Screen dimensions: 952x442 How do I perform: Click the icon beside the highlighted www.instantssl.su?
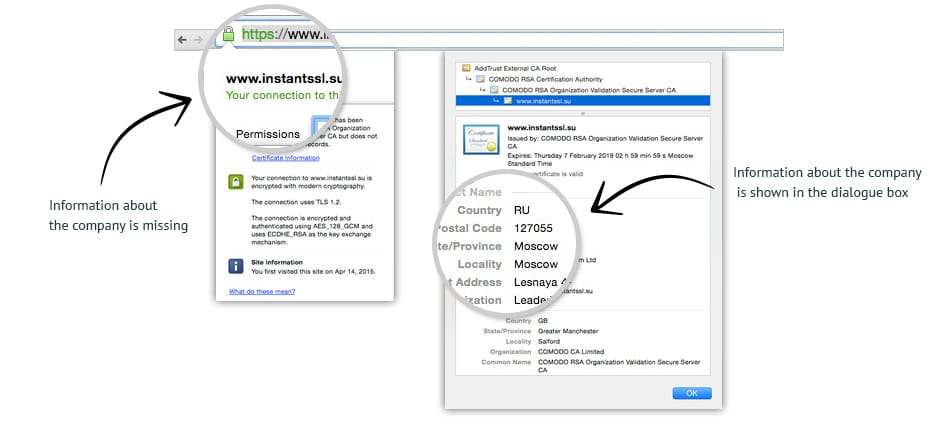point(507,101)
